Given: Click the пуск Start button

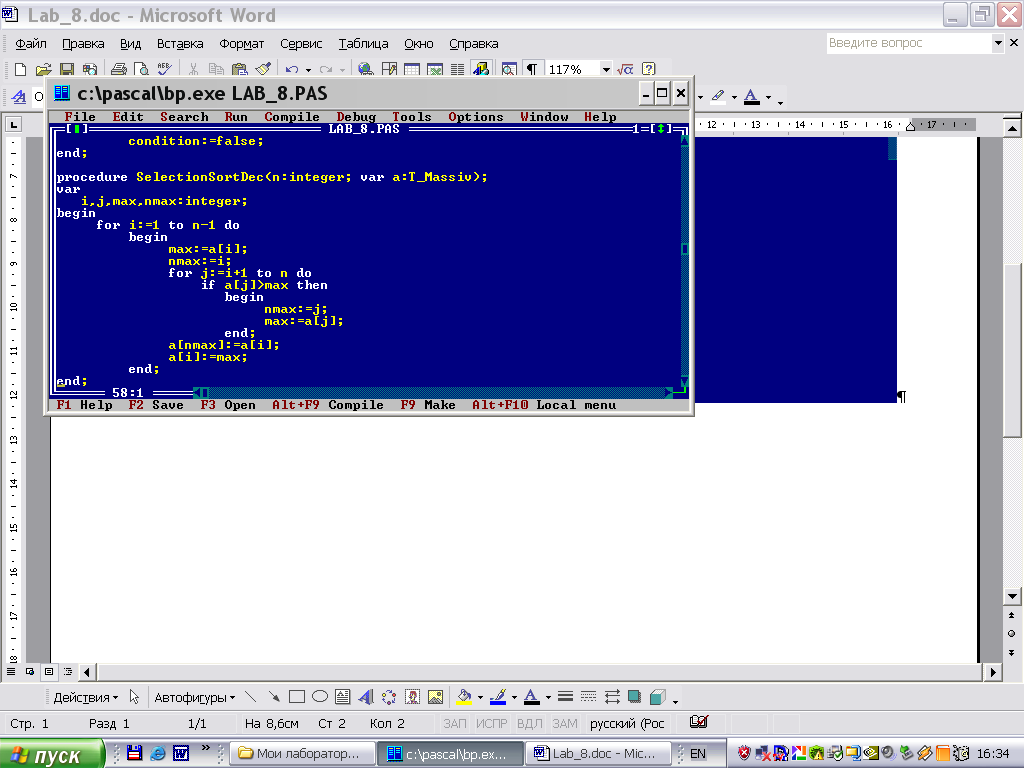Looking at the screenshot, I should [x=52, y=754].
